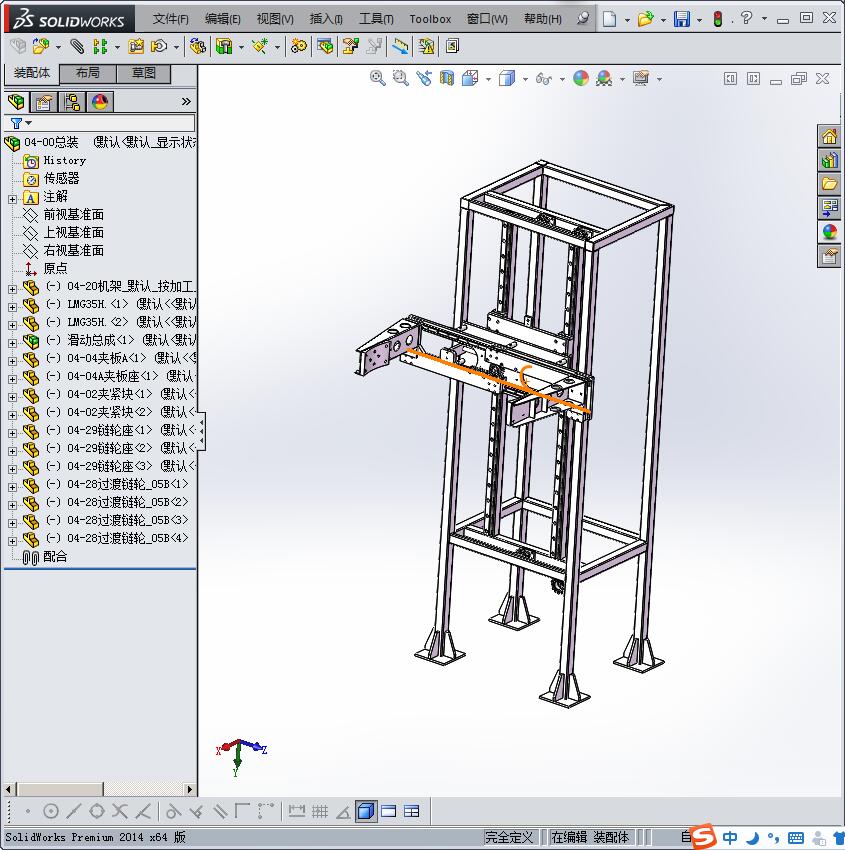
Task: Open the Hide/Show Items dropdown arrow
Action: tap(562, 79)
